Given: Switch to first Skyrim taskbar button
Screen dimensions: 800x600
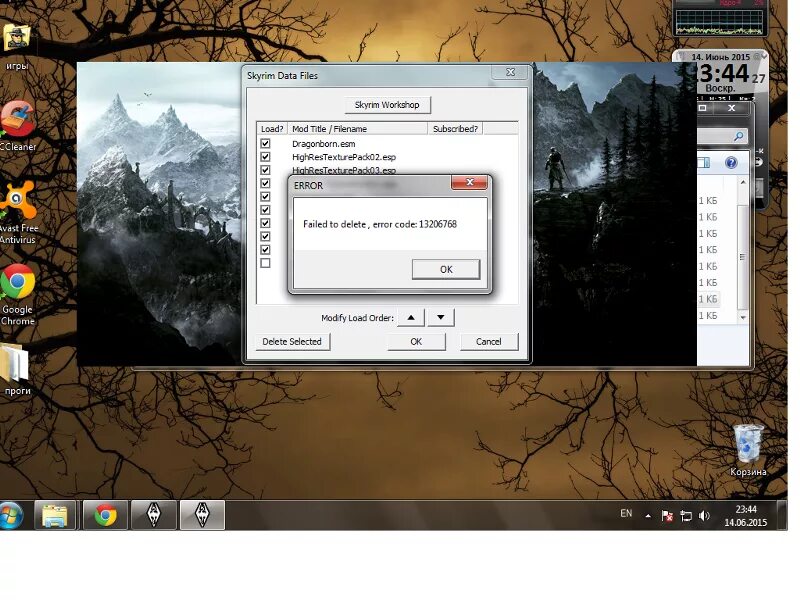Looking at the screenshot, I should (154, 515).
